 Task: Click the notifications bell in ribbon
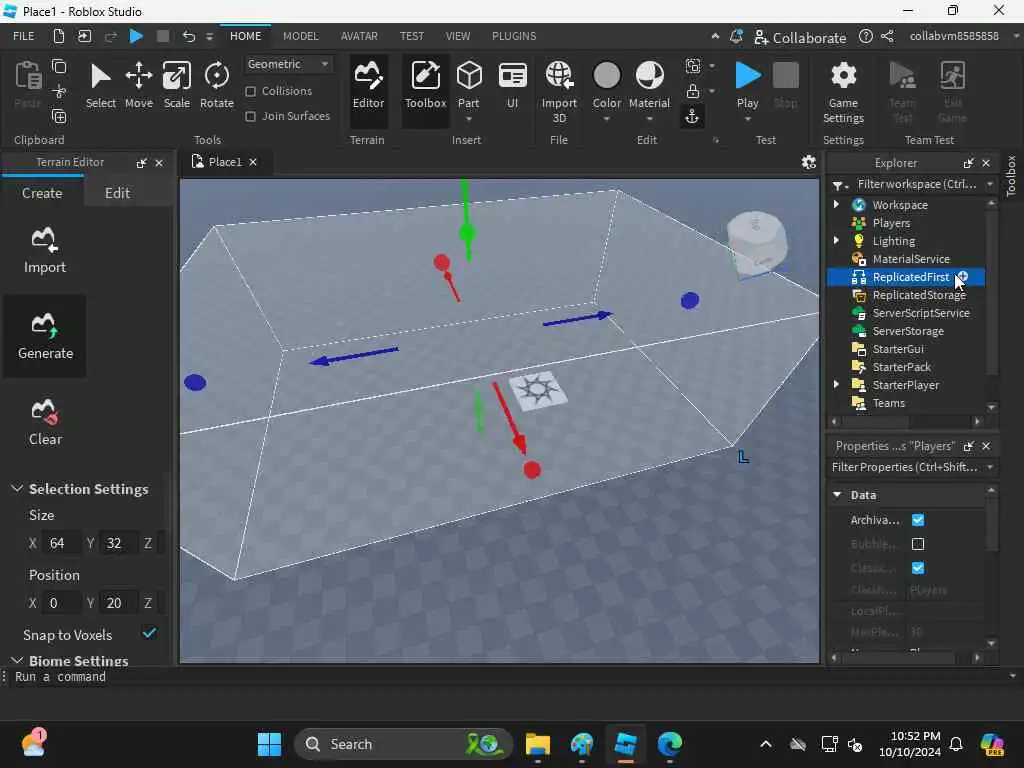[x=736, y=37]
